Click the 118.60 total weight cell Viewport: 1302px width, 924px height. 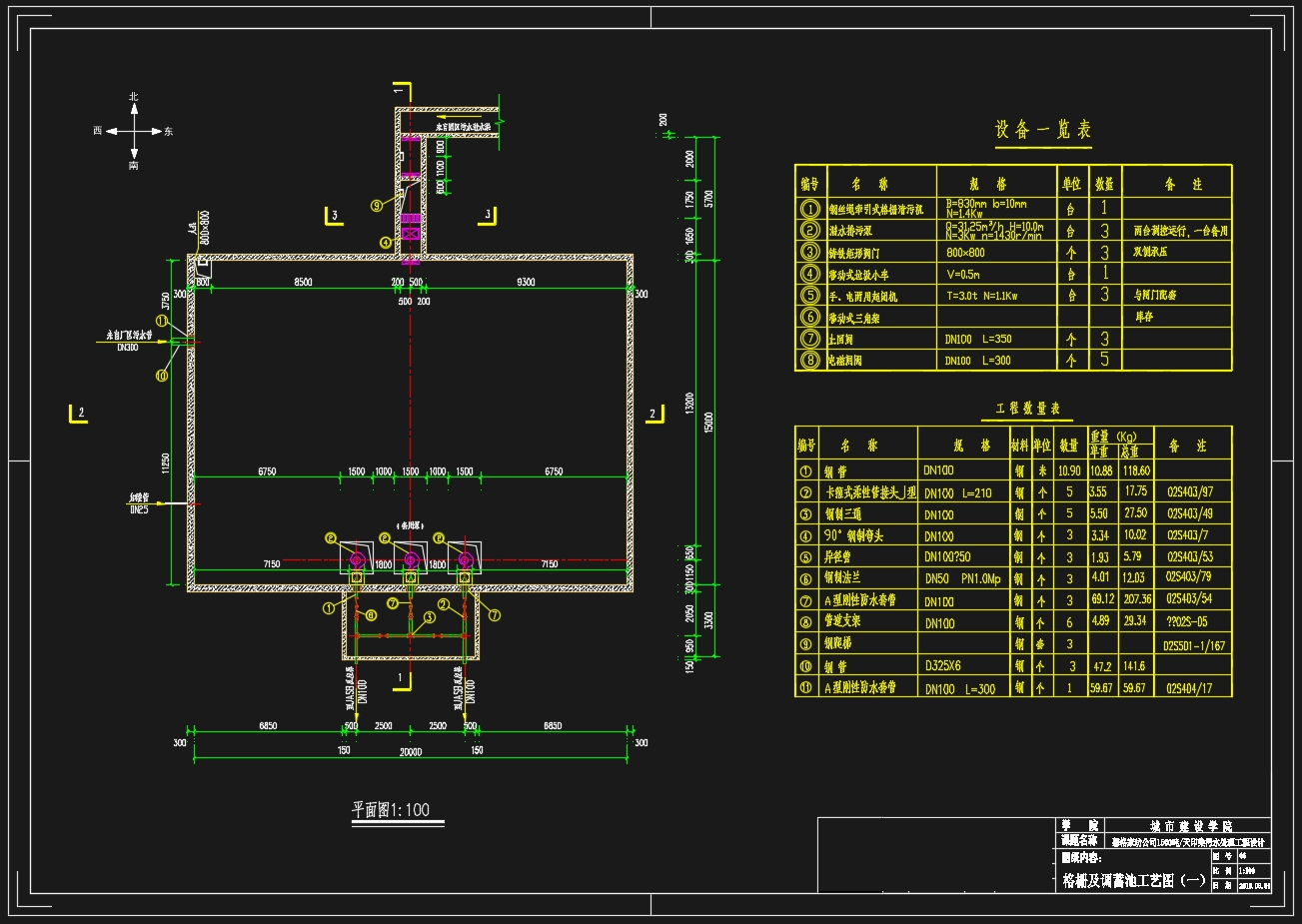[x=1137, y=470]
